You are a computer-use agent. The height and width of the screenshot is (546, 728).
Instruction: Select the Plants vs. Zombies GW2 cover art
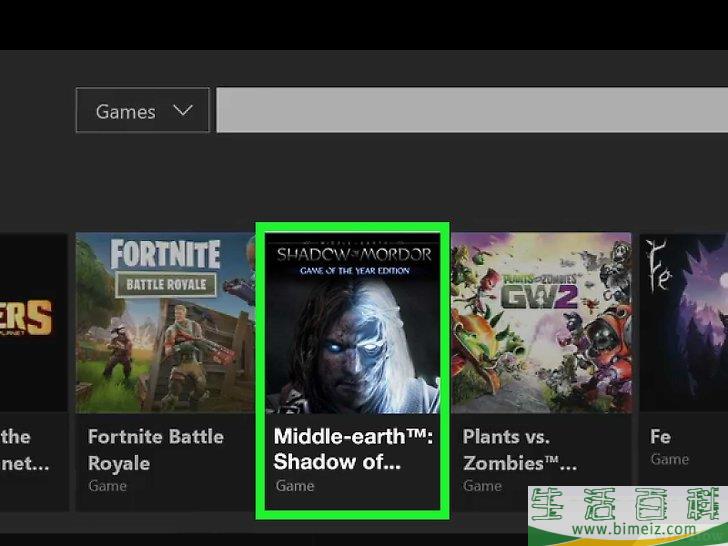click(x=541, y=323)
